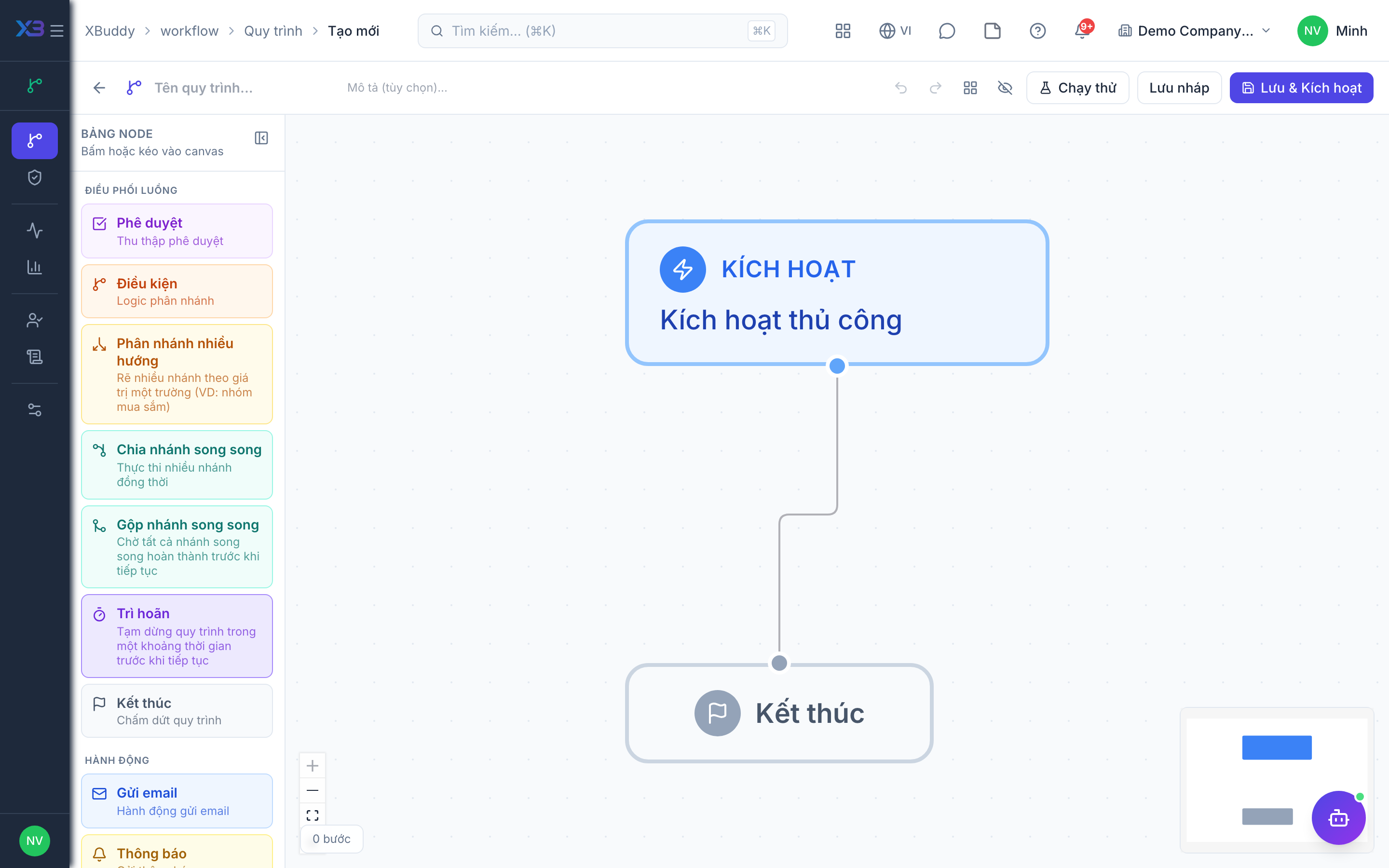The image size is (1389, 868).
Task: Open the activity pulse sidebar section
Action: coord(34,230)
